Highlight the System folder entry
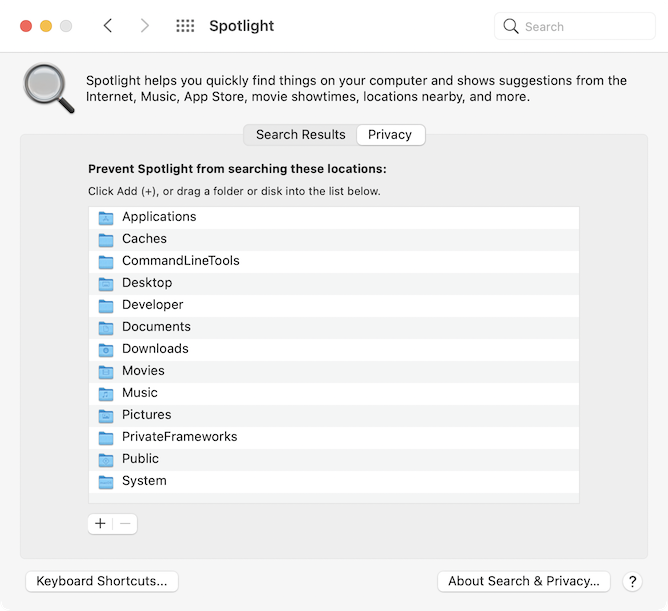This screenshot has height=611, width=668. coord(144,481)
